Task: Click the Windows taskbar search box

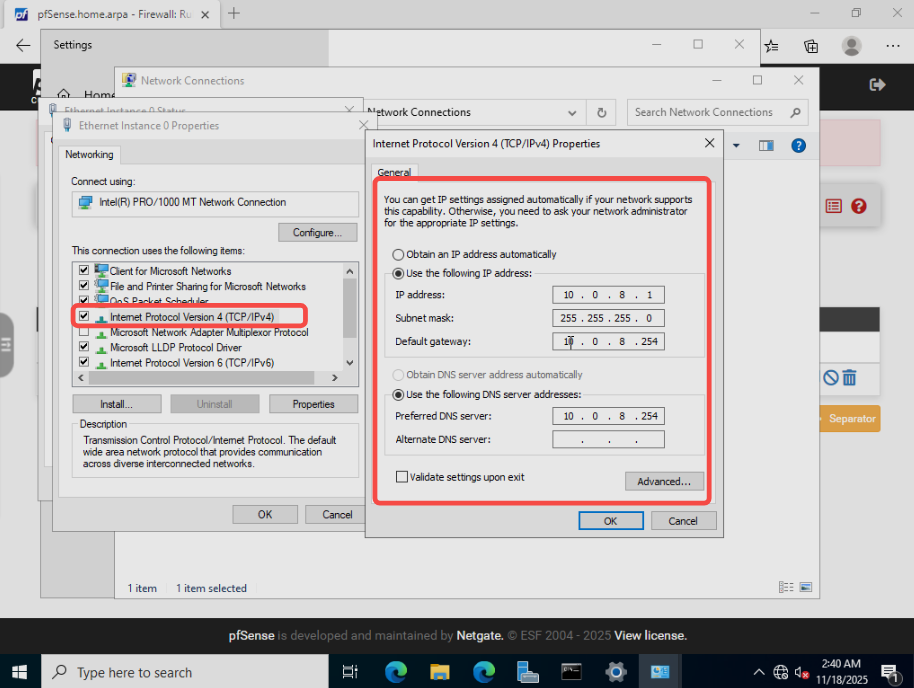Action: tap(184, 672)
